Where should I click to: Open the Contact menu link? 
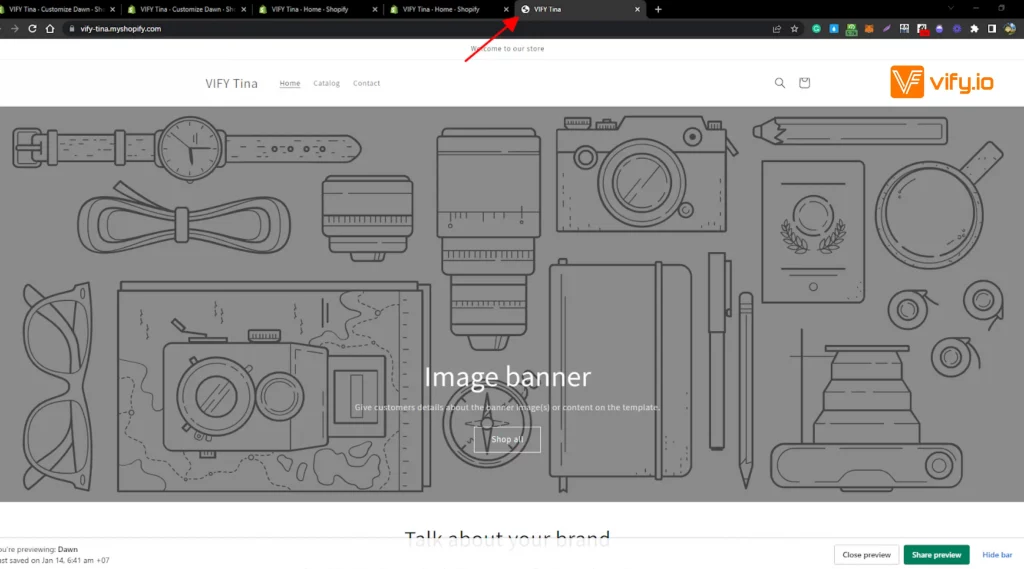(366, 83)
